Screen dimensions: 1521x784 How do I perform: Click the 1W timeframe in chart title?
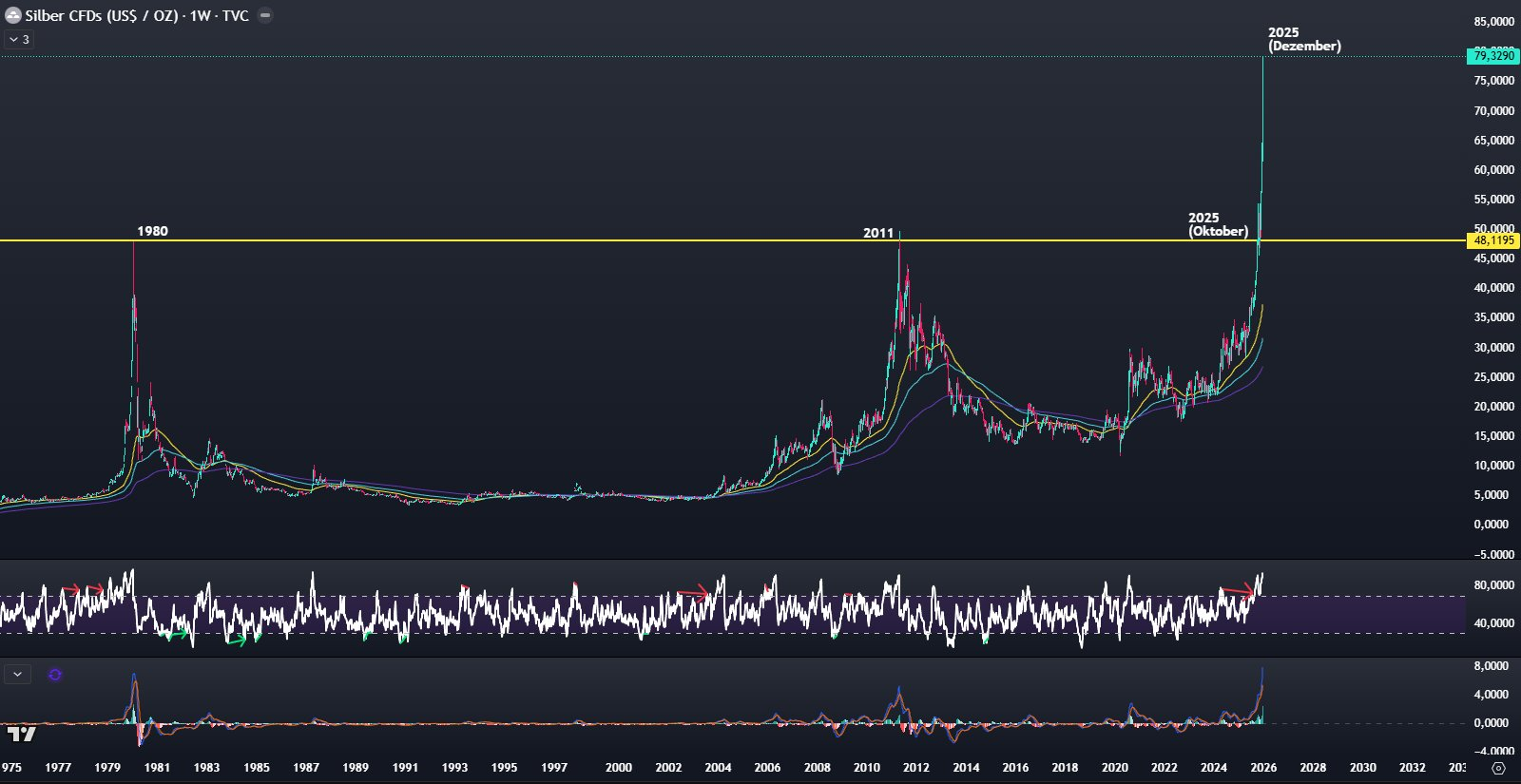tap(200, 16)
